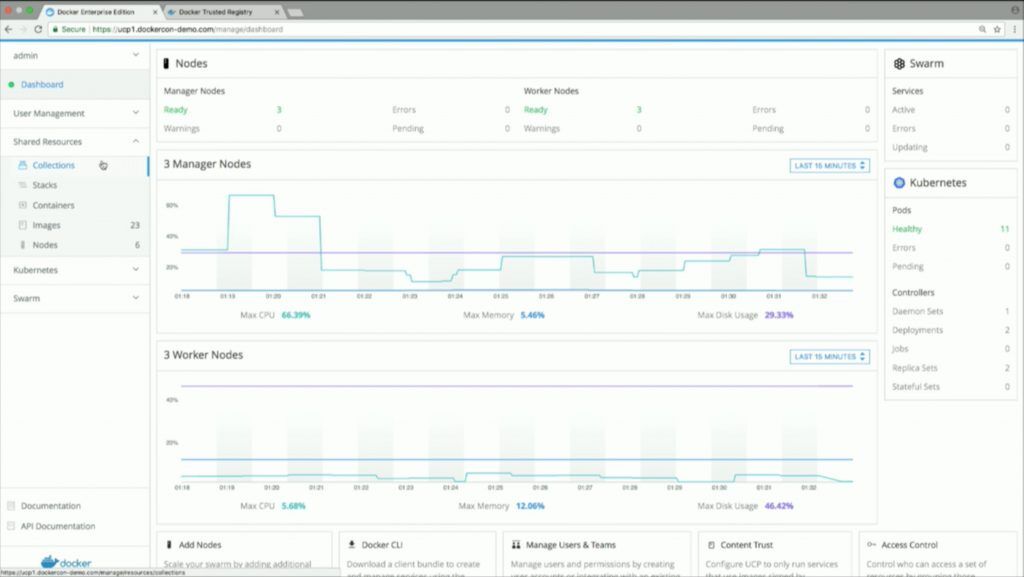Click the Docker CLI download icon
The image size is (1024, 577).
tap(352, 544)
